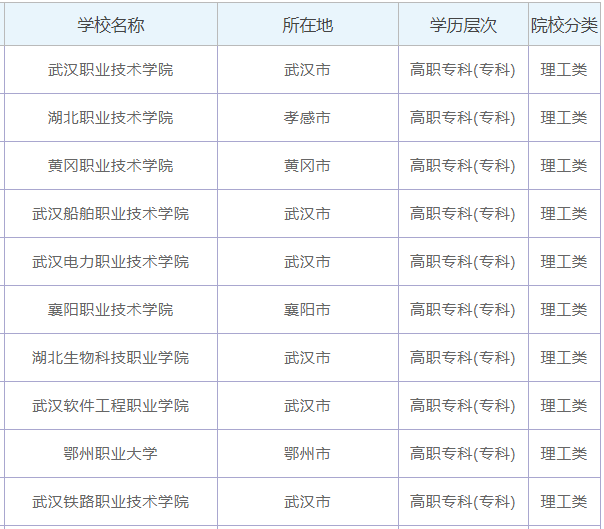Screen dimensions: 604x529
Task: Select school name 湖北生物科技职业学院
Action: tap(111, 358)
